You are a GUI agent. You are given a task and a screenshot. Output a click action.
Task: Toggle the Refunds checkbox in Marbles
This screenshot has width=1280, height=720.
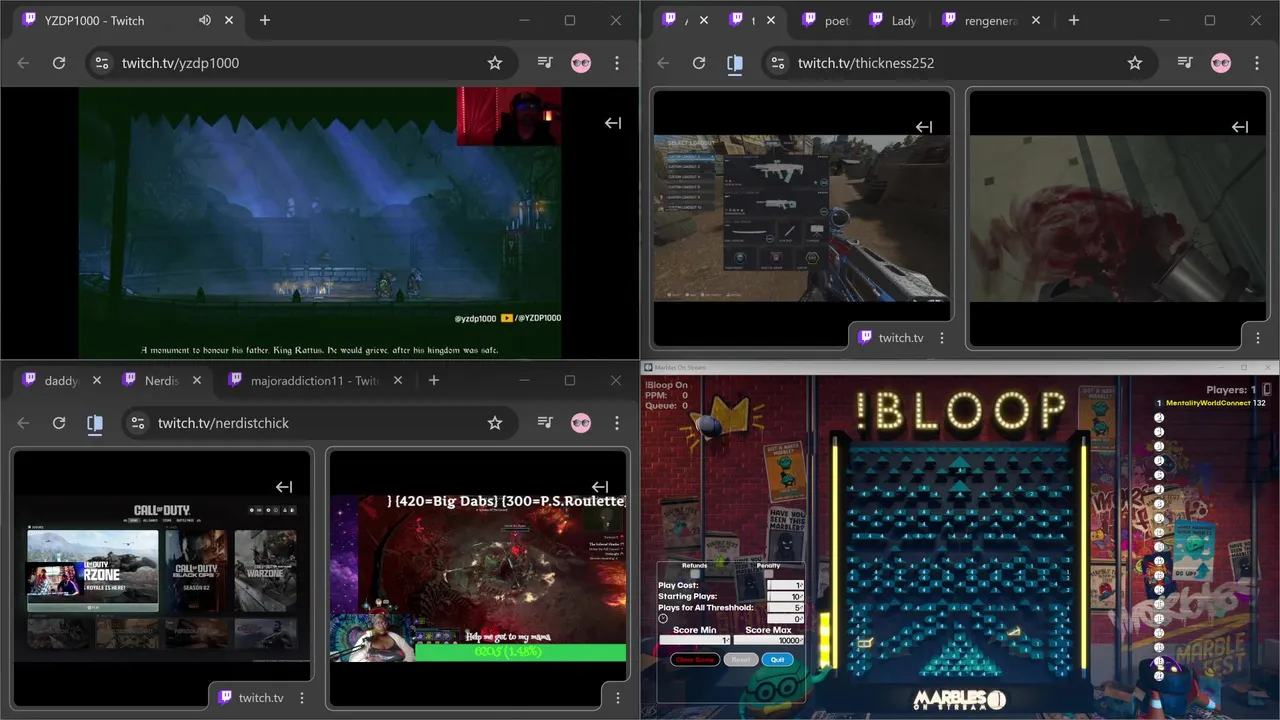click(695, 574)
